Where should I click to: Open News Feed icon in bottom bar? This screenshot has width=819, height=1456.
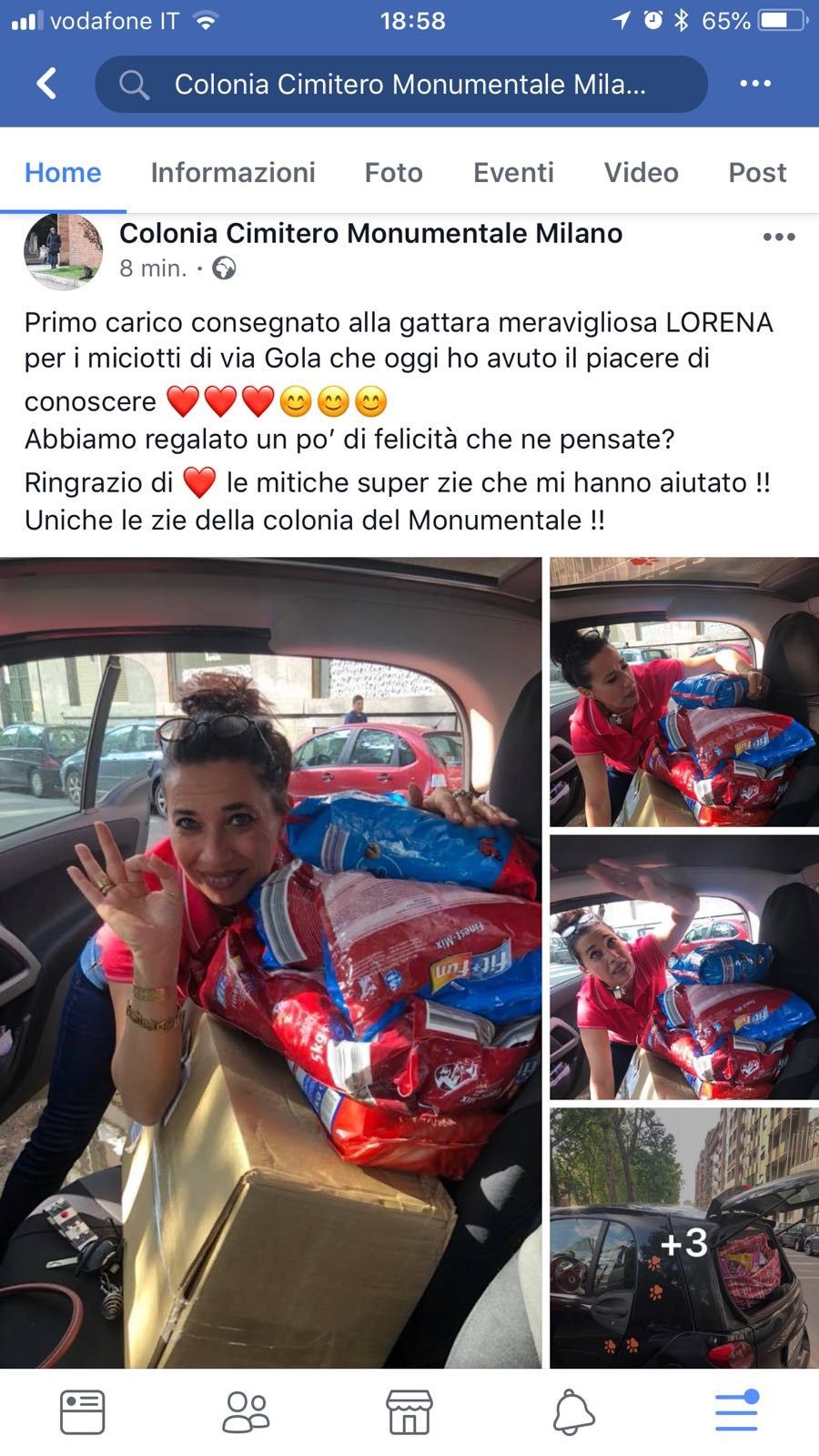[x=83, y=1413]
